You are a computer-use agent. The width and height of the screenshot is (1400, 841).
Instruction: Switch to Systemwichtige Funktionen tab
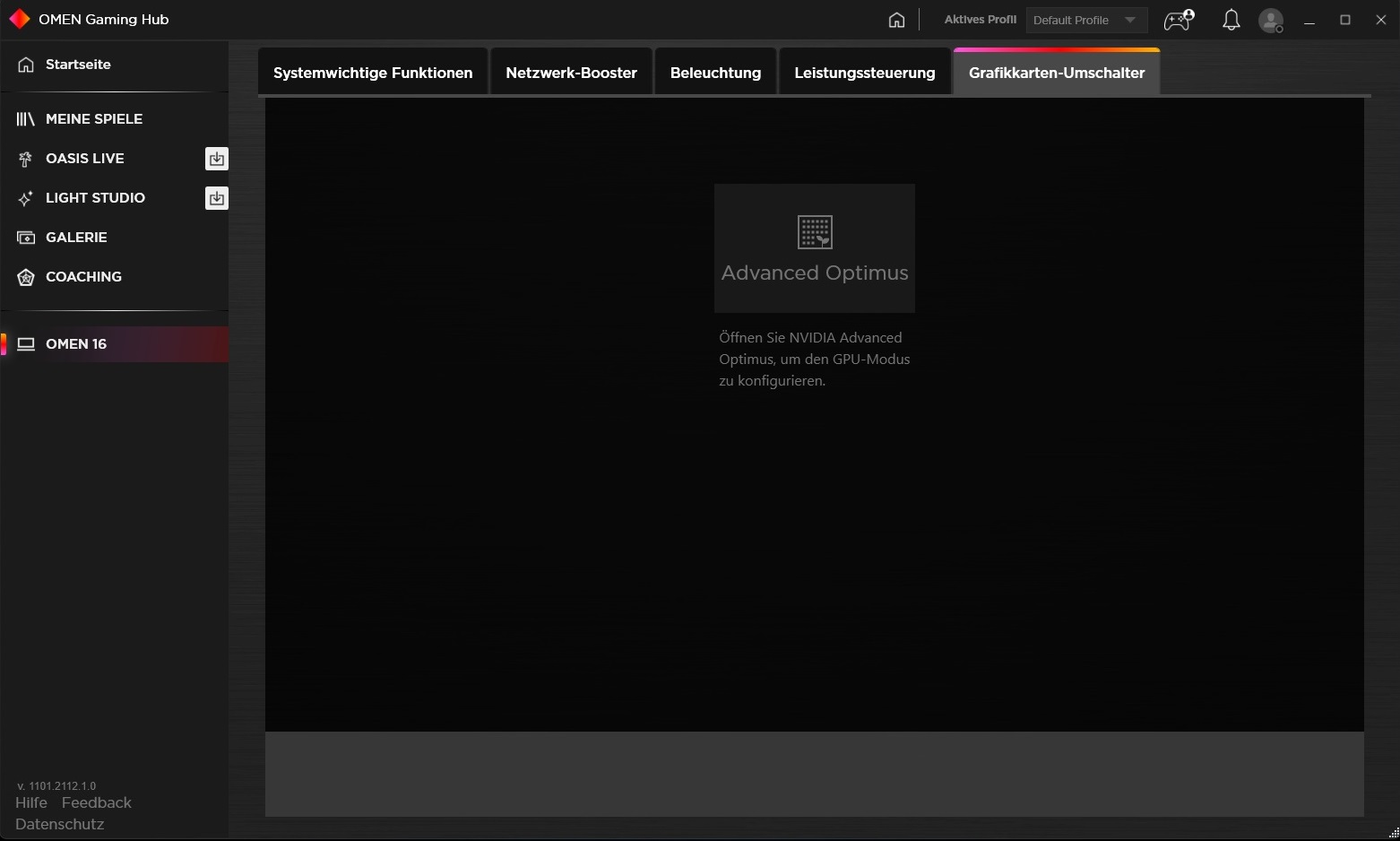pos(373,73)
